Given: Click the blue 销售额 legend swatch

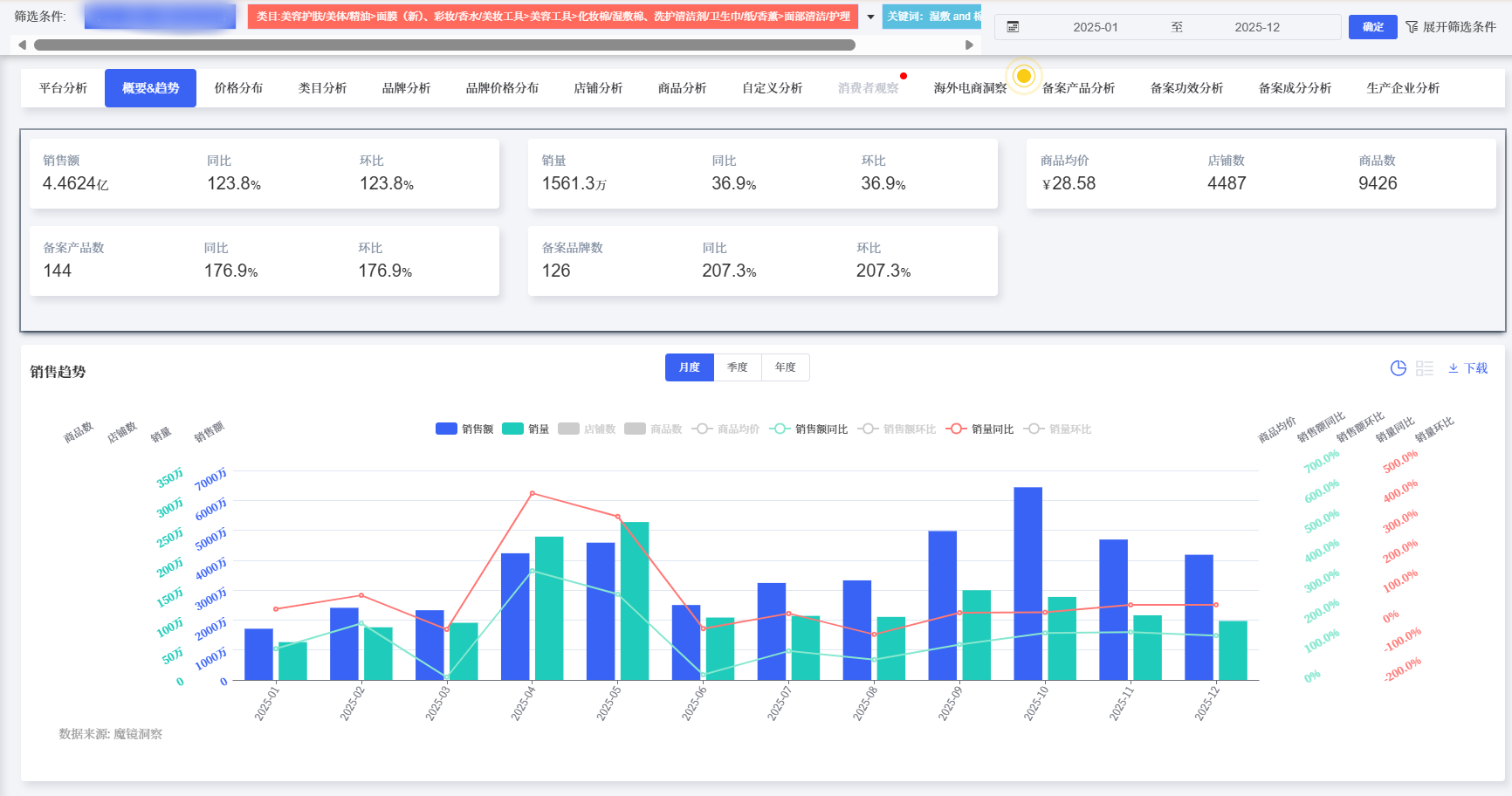Looking at the screenshot, I should tap(446, 429).
